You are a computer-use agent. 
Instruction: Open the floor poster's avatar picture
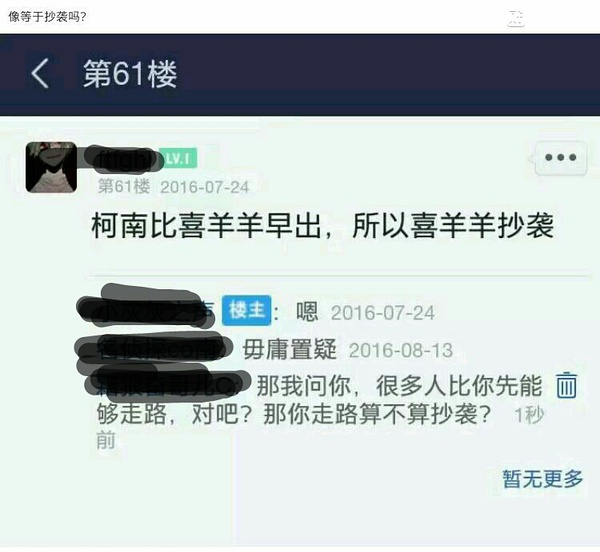pyautogui.click(x=51, y=167)
